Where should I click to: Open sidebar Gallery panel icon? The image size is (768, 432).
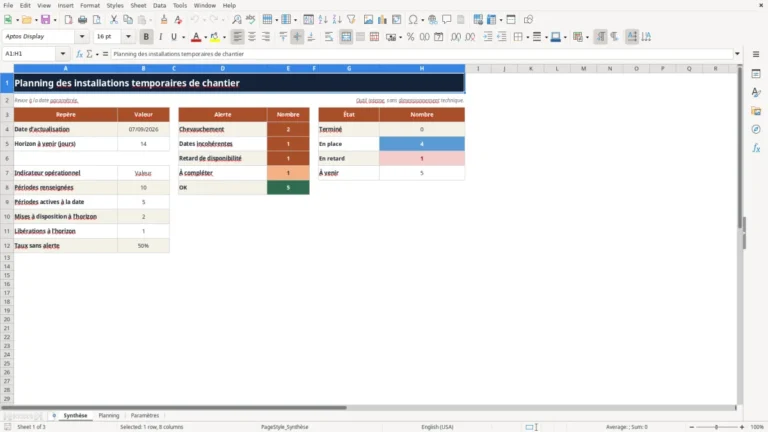[756, 111]
